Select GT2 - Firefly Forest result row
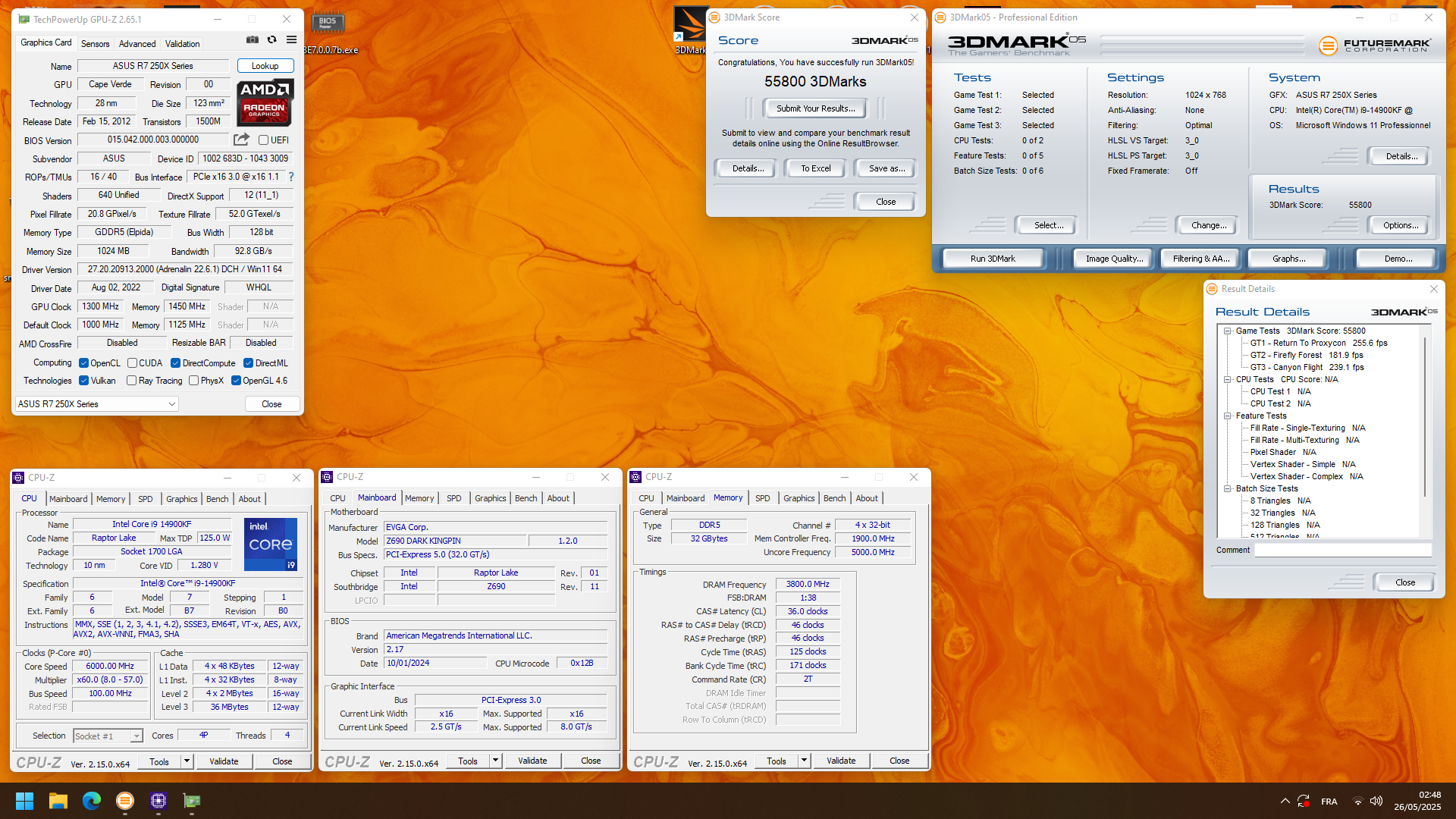 tap(1307, 355)
